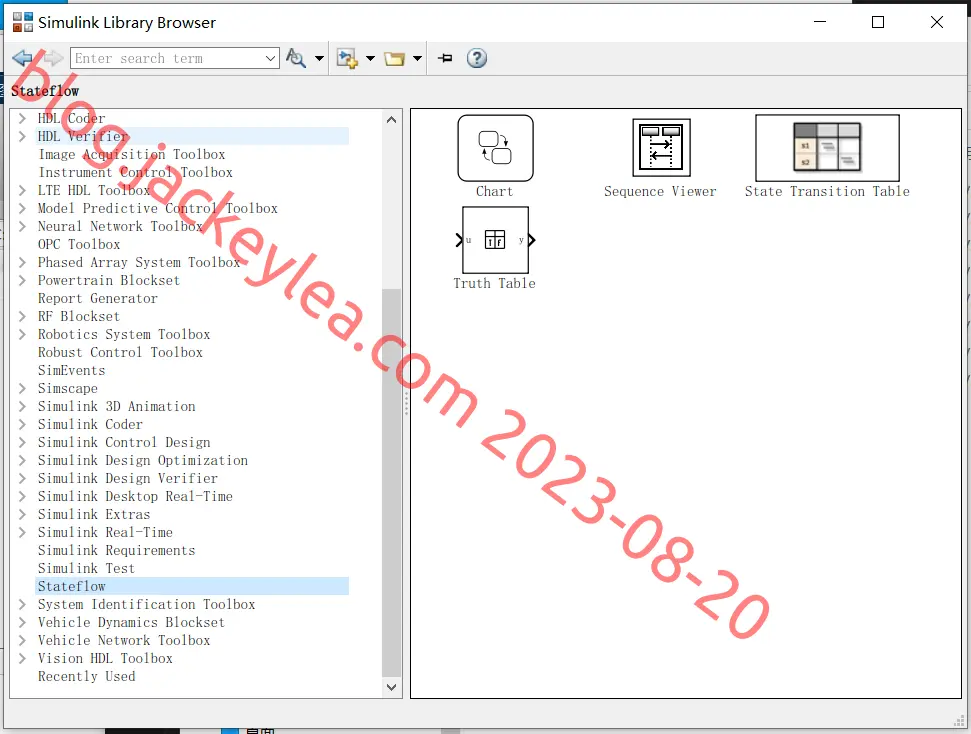Maximize the Library Browser window
This screenshot has width=971, height=734.
point(878,22)
